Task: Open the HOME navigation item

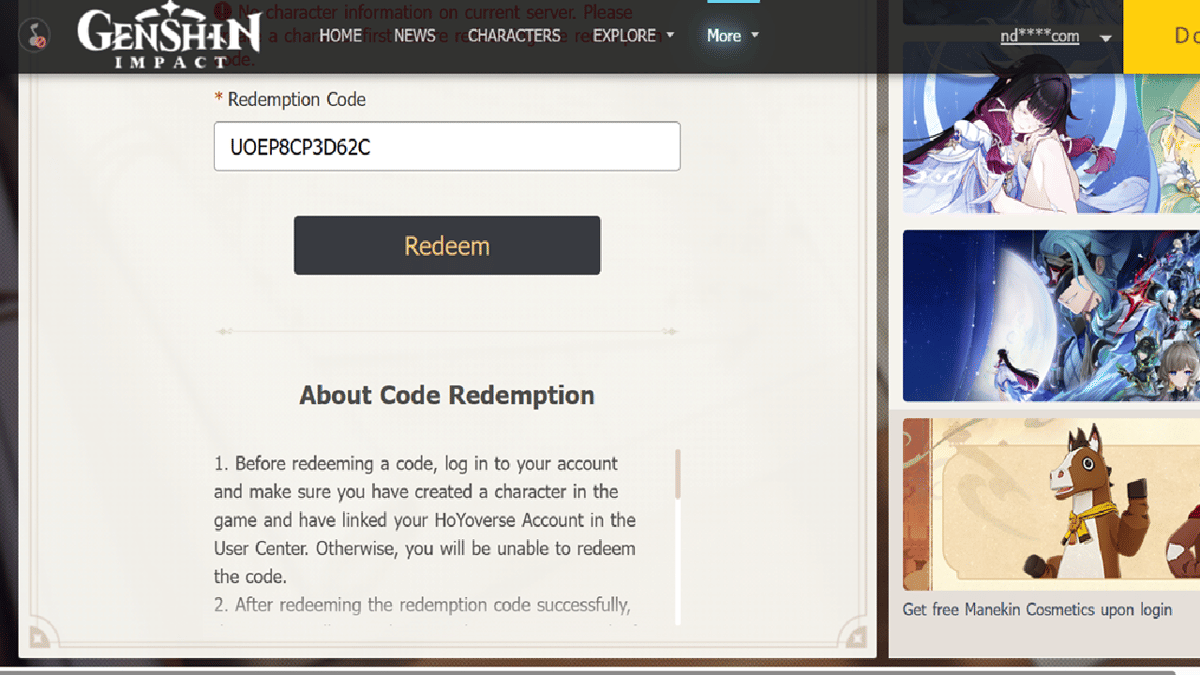Action: point(340,35)
